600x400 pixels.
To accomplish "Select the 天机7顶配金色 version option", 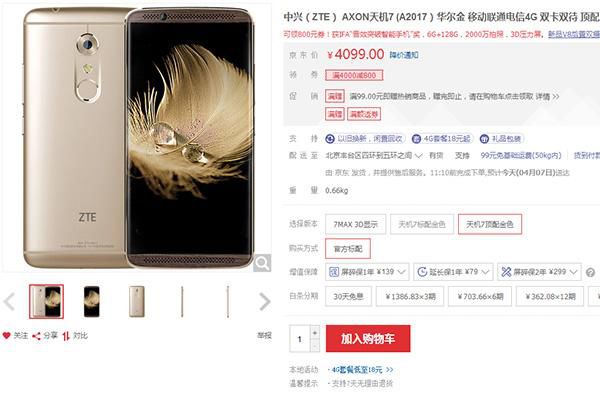I will 490,224.
